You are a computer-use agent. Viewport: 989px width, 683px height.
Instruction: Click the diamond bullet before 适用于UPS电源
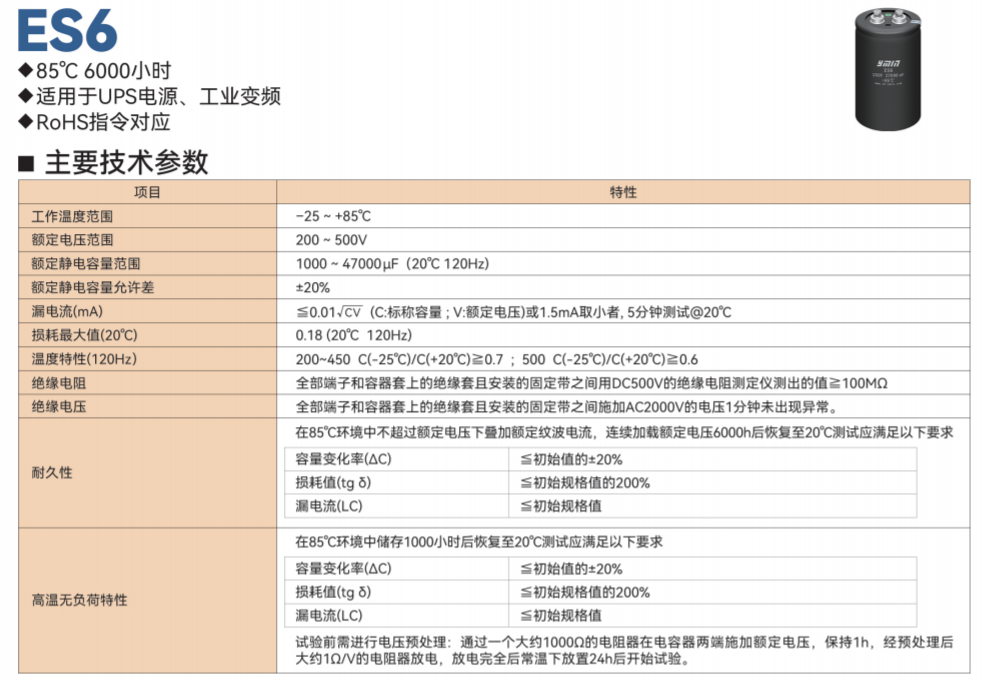tap(26, 97)
